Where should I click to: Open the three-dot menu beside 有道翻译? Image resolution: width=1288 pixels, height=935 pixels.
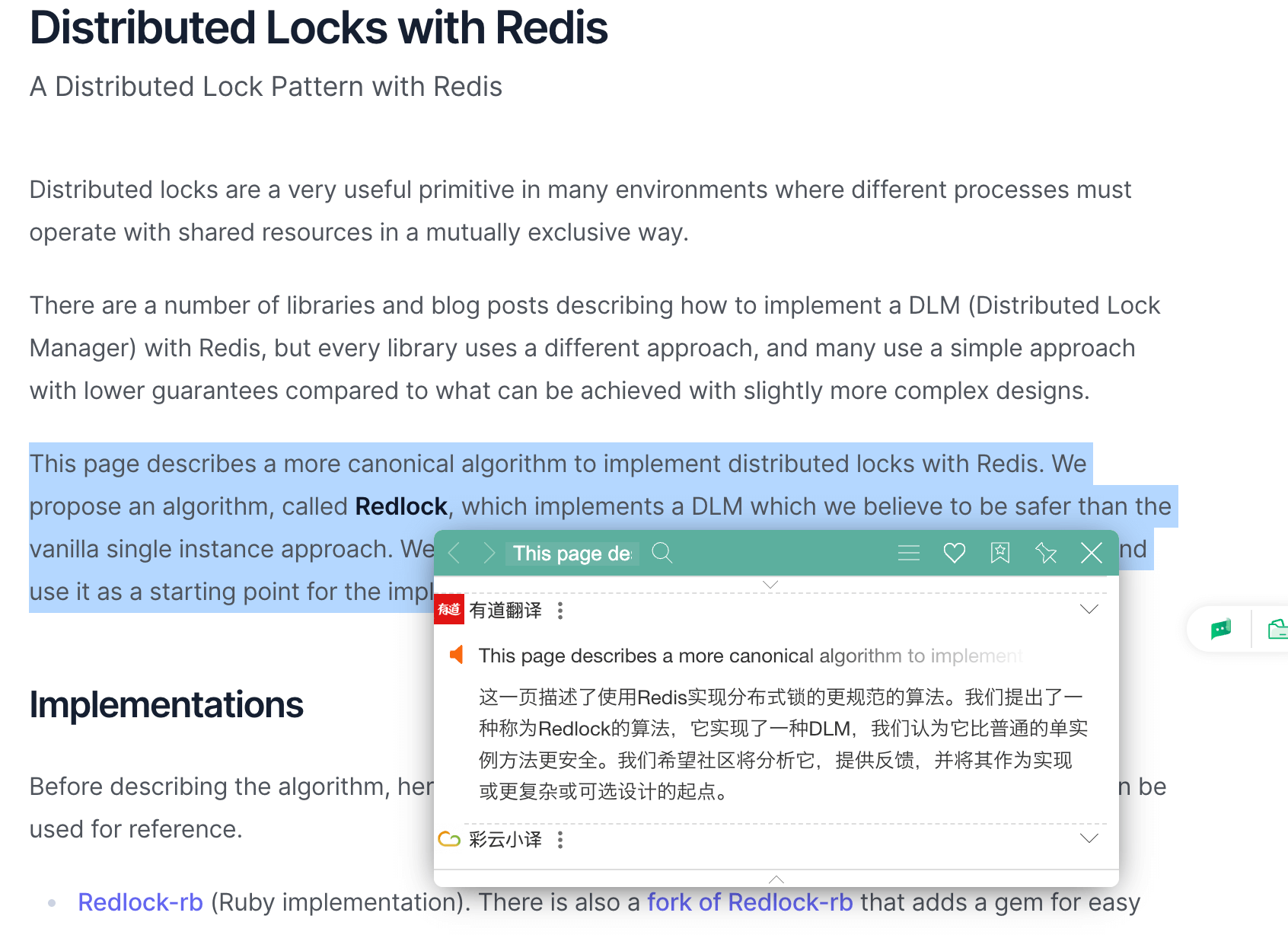coord(560,611)
